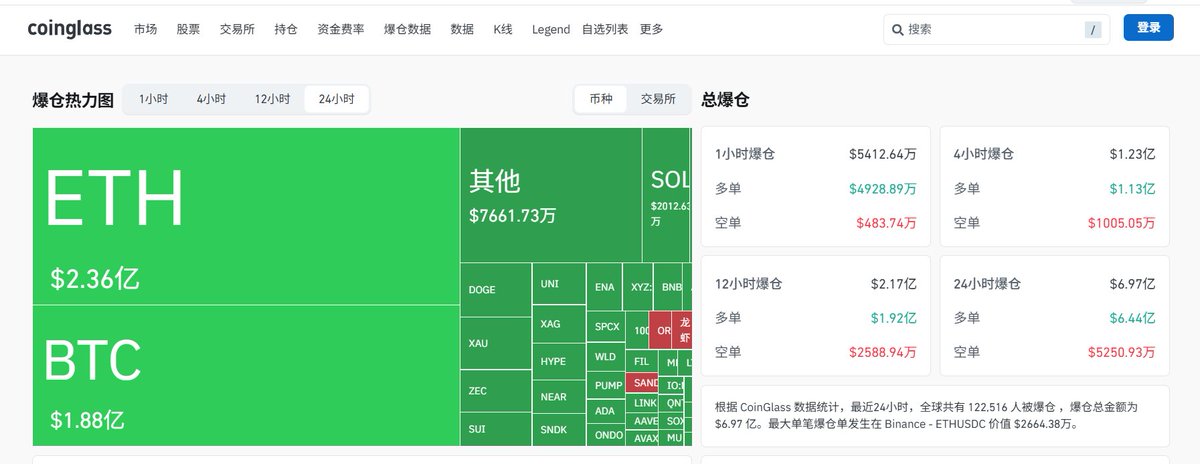Open the 交易所 nav menu
1200x464 pixels.
(237, 30)
